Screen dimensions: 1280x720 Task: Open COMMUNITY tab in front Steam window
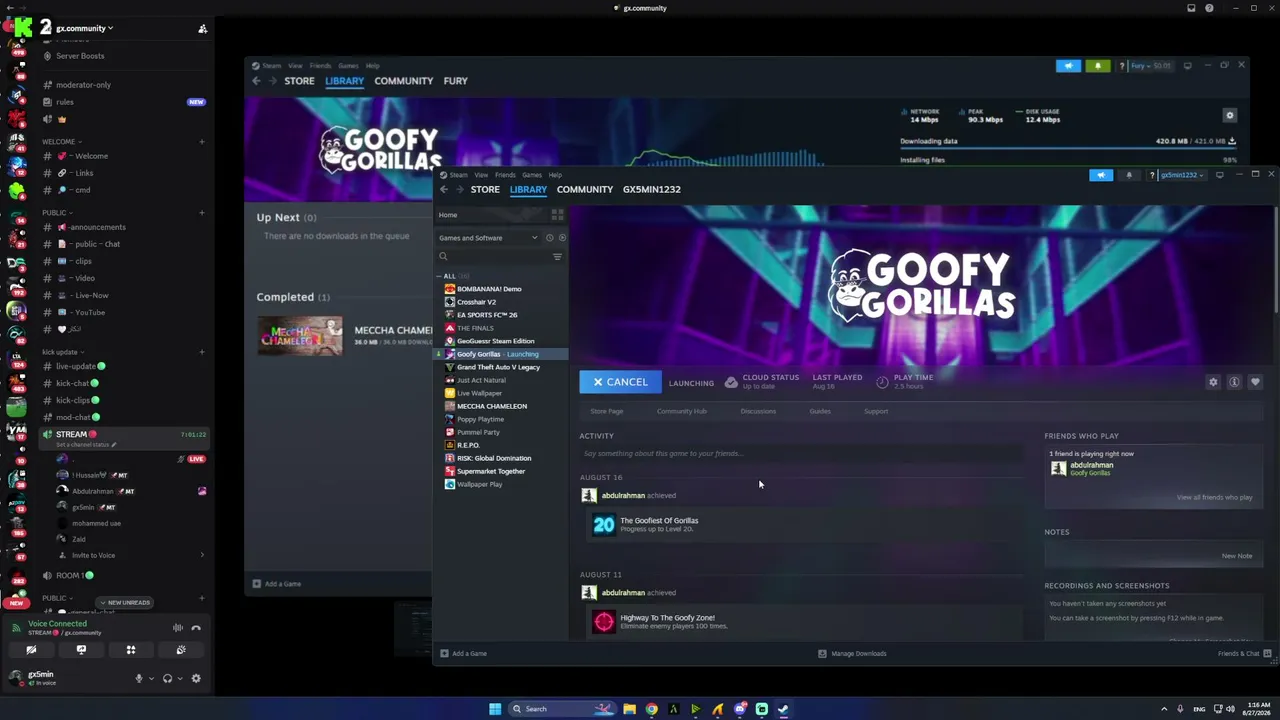(585, 189)
